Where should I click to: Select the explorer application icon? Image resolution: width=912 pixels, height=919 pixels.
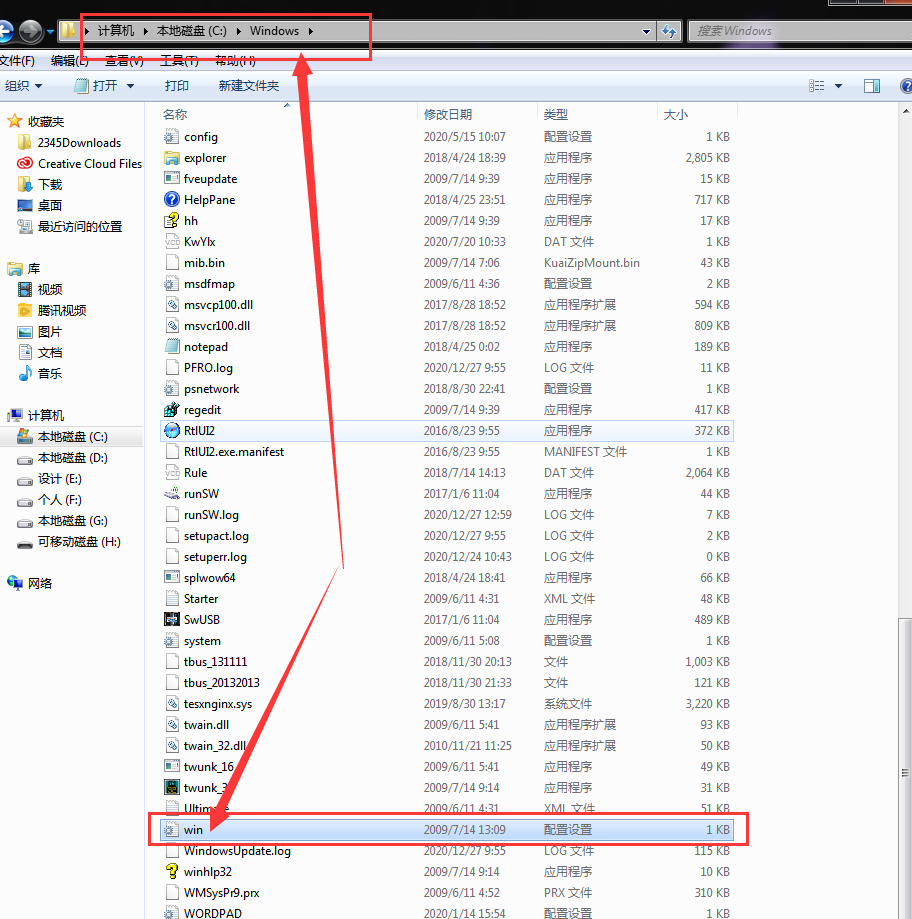click(172, 158)
